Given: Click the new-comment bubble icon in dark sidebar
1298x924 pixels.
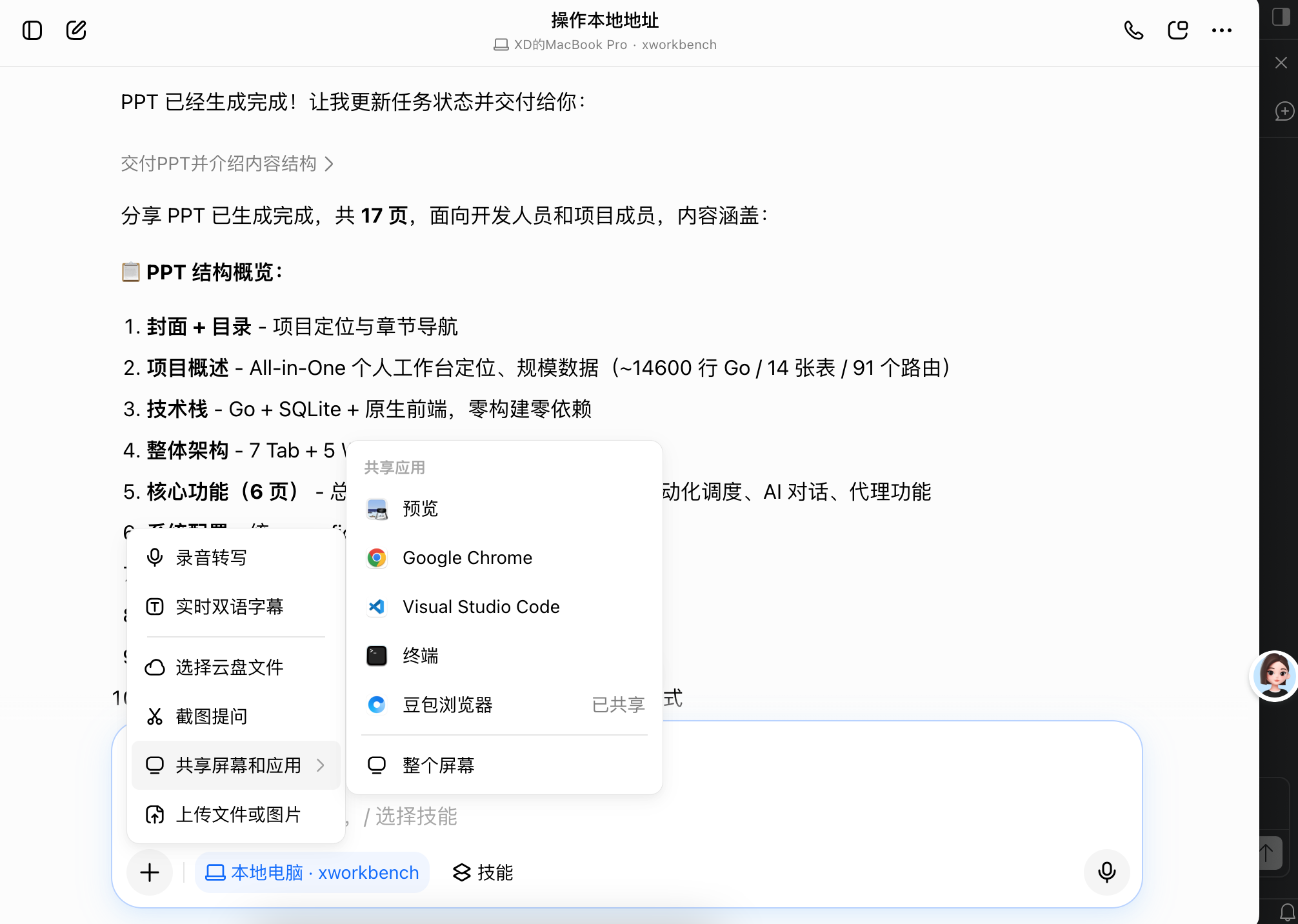Looking at the screenshot, I should 1284,111.
